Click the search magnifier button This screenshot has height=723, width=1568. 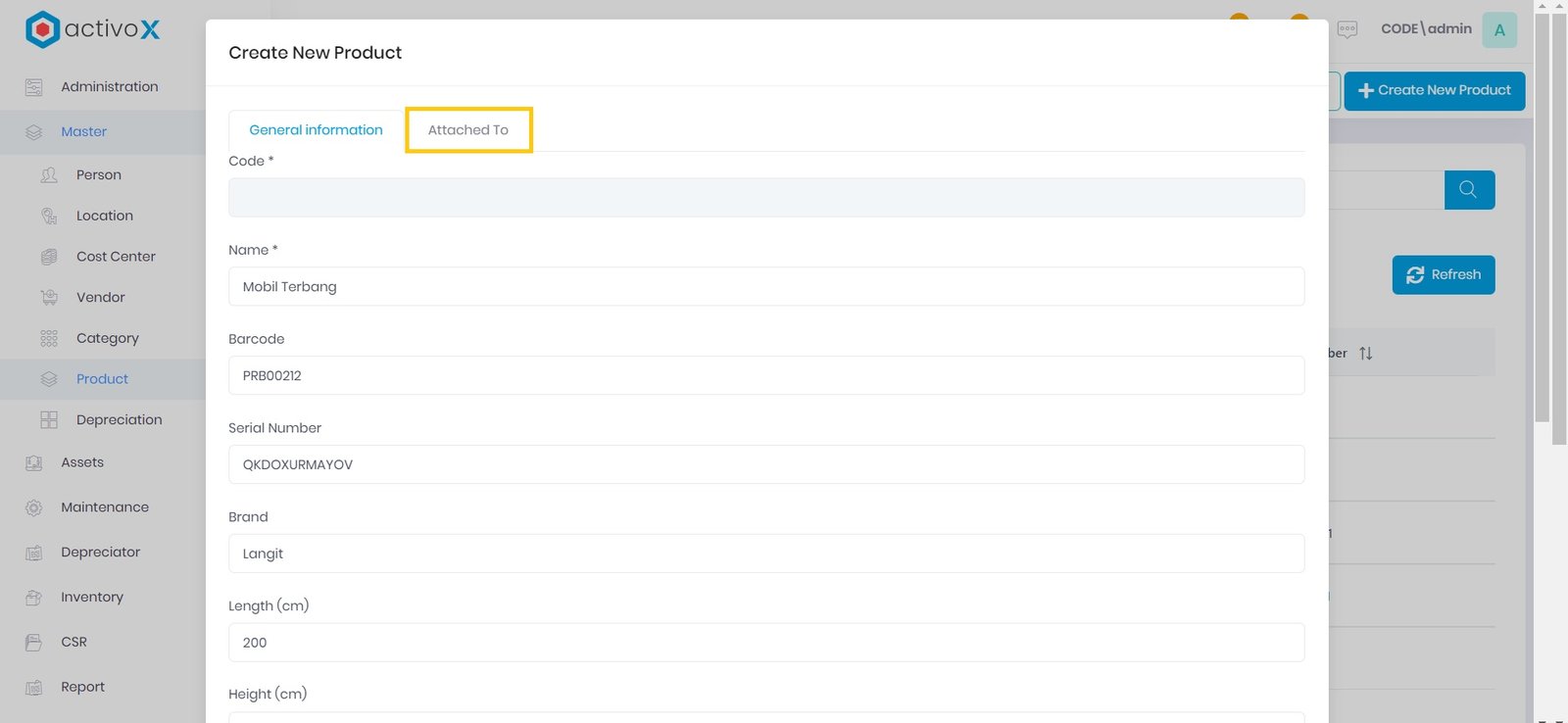point(1468,190)
